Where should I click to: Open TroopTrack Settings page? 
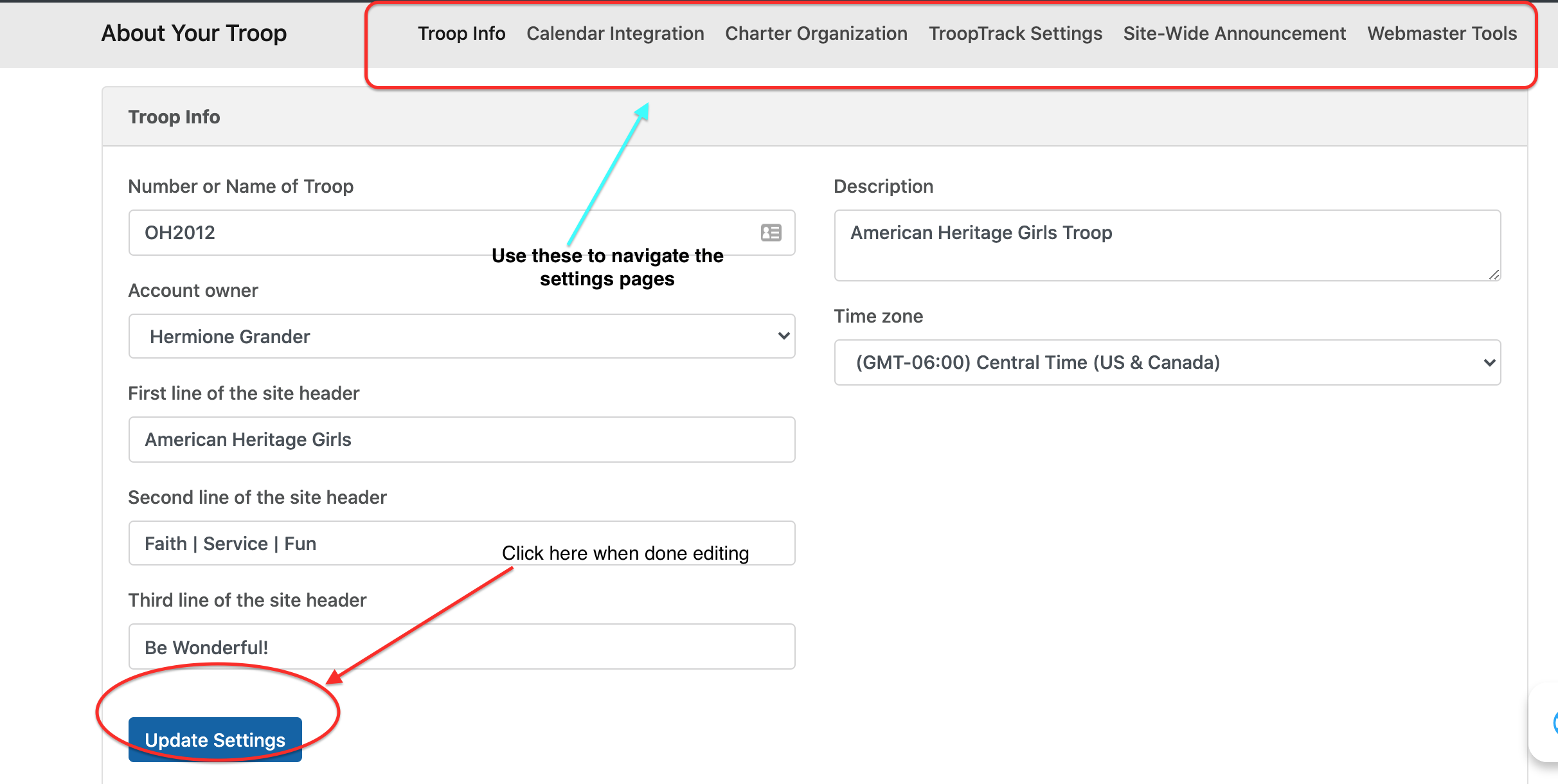pos(1015,33)
